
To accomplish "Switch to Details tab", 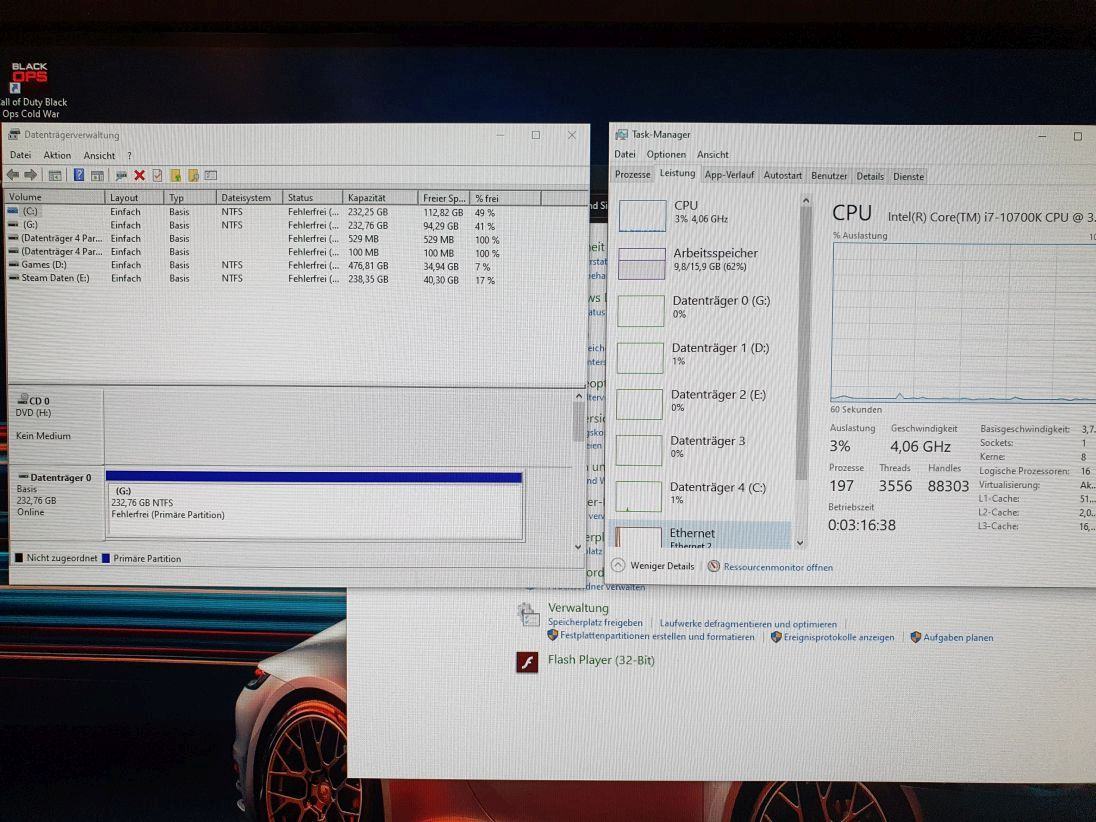I will pyautogui.click(x=870, y=176).
